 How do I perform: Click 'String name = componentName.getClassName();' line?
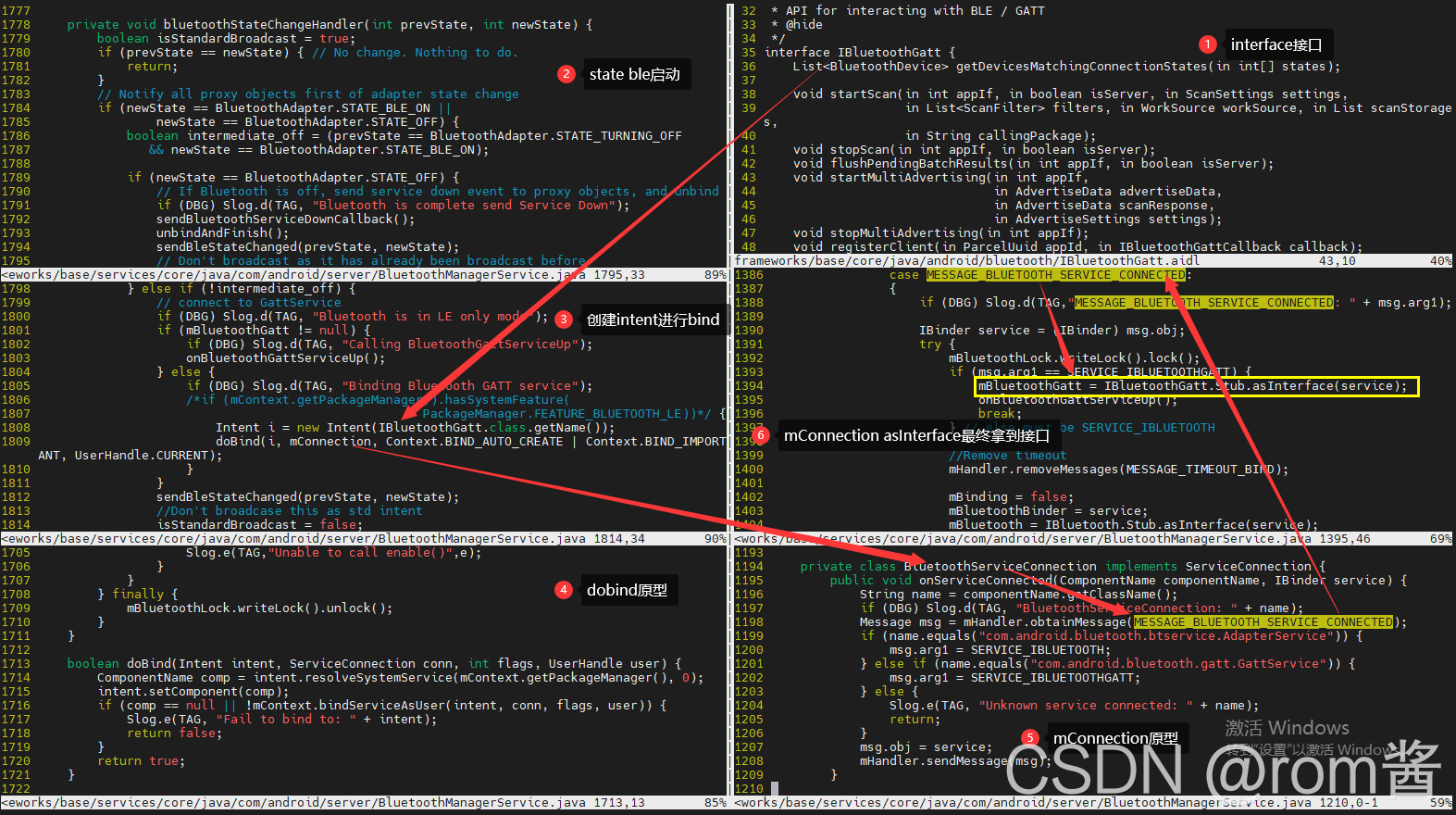(x=1018, y=595)
